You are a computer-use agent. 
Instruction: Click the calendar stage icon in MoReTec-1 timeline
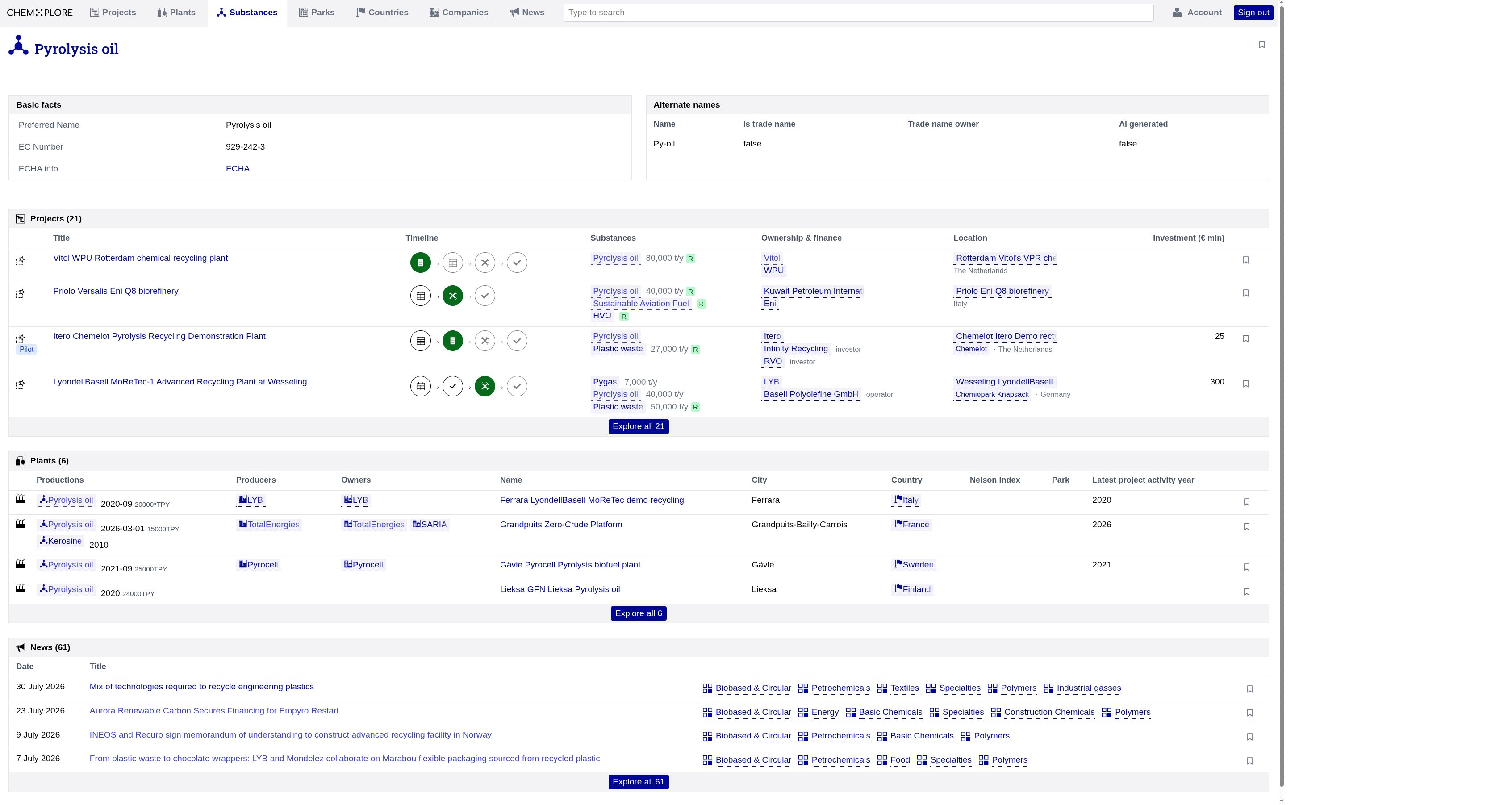point(420,386)
